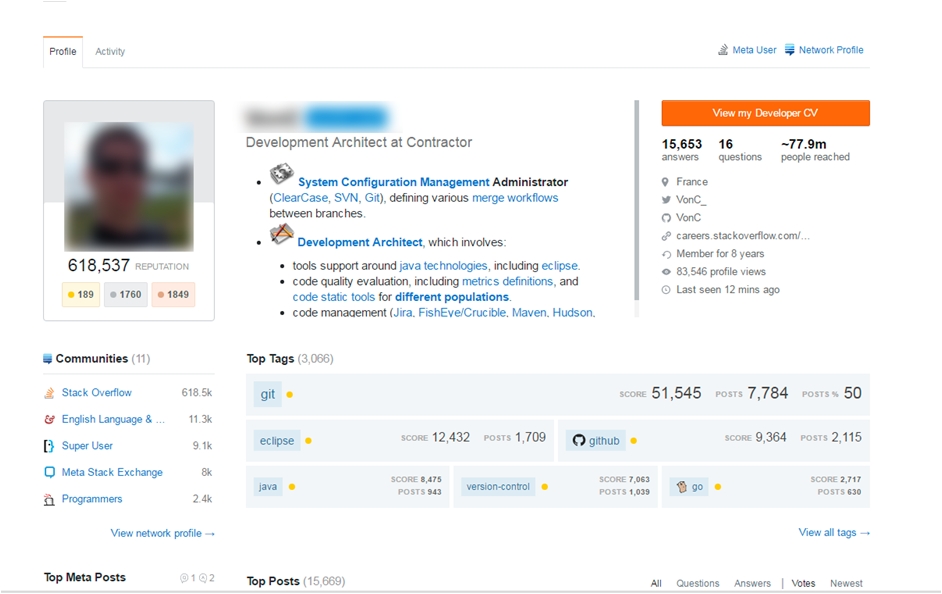The height and width of the screenshot is (594, 942).
Task: Open the View network profile link
Action: (x=162, y=534)
